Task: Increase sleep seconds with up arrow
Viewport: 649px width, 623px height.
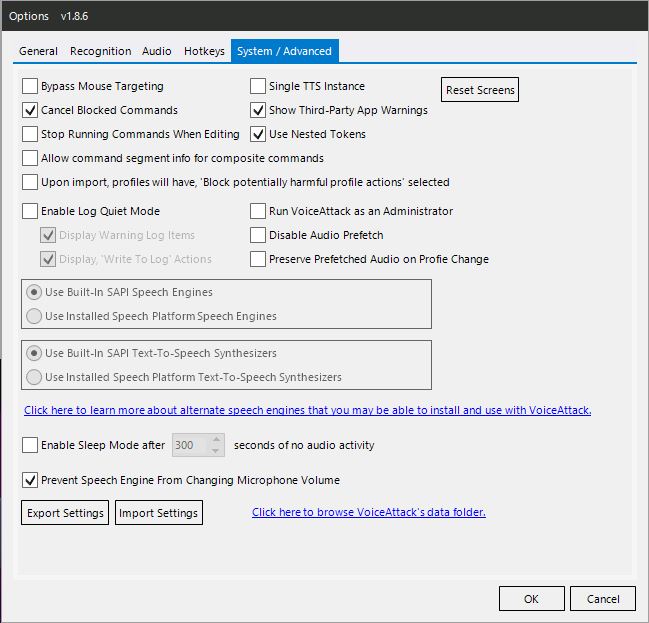Action: point(216,439)
